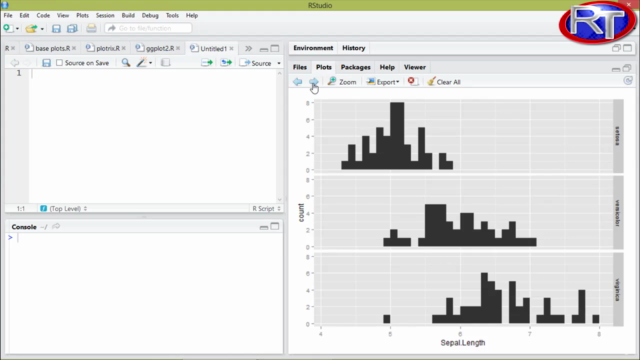Switch to the base plots.R tab

click(52, 48)
